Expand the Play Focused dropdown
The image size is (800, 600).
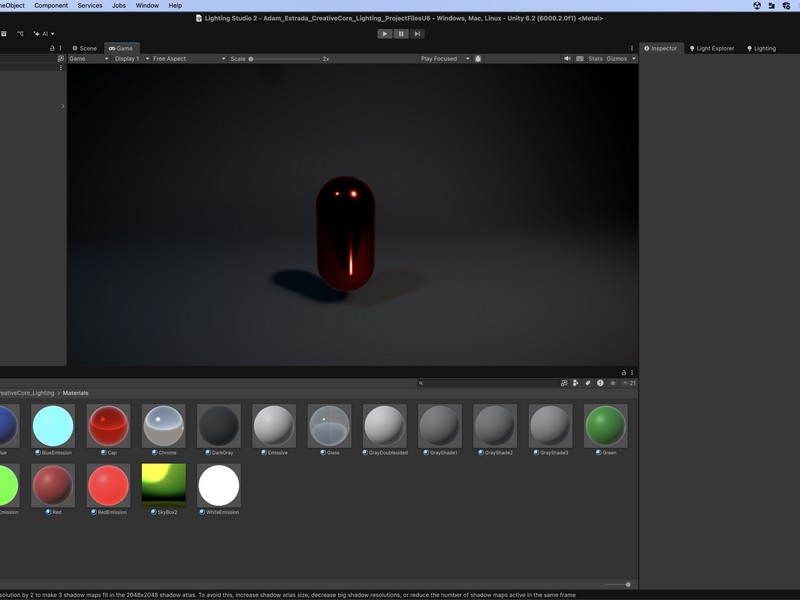tap(444, 59)
